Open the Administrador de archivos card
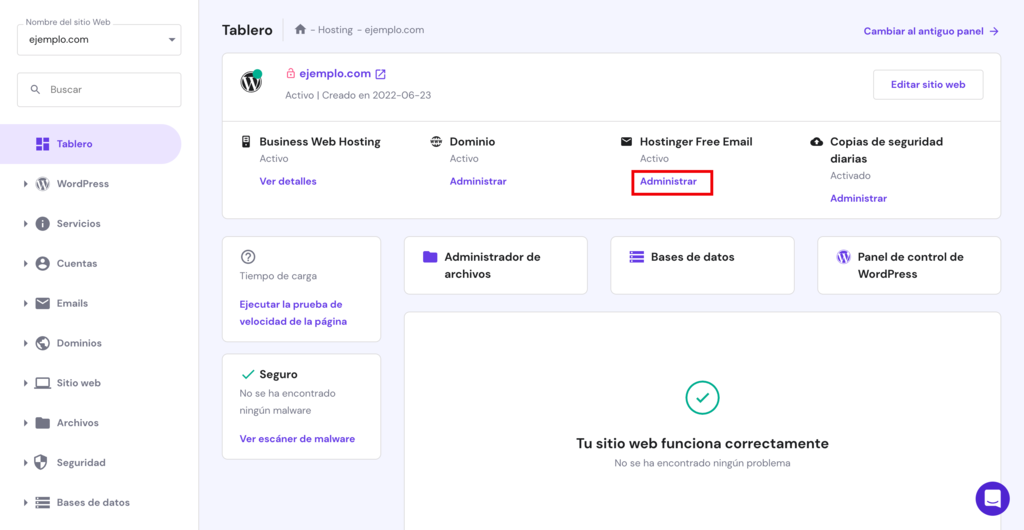 (496, 265)
